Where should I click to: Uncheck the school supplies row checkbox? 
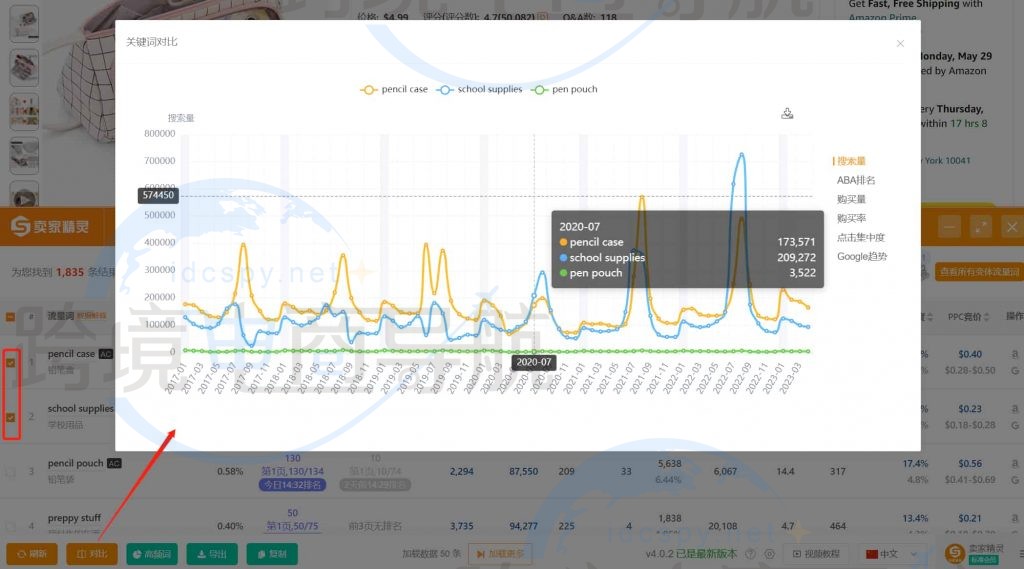point(11,417)
